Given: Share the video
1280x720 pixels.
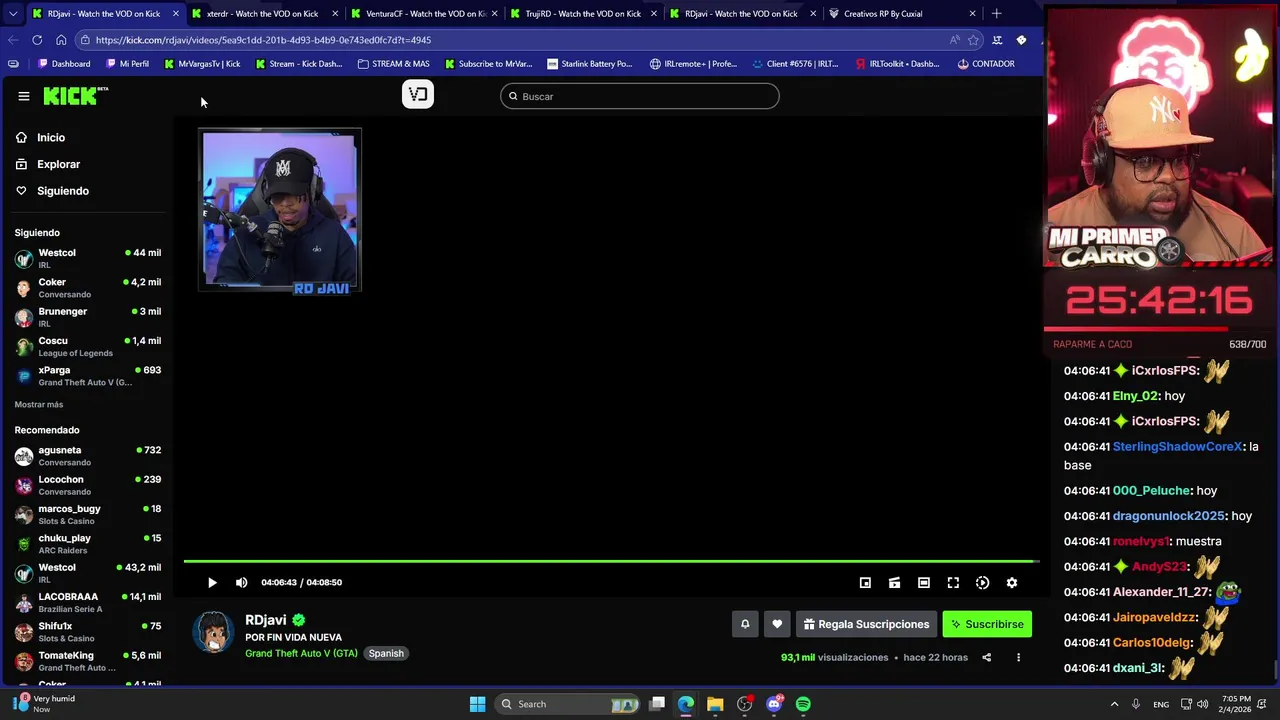Looking at the screenshot, I should 986,657.
